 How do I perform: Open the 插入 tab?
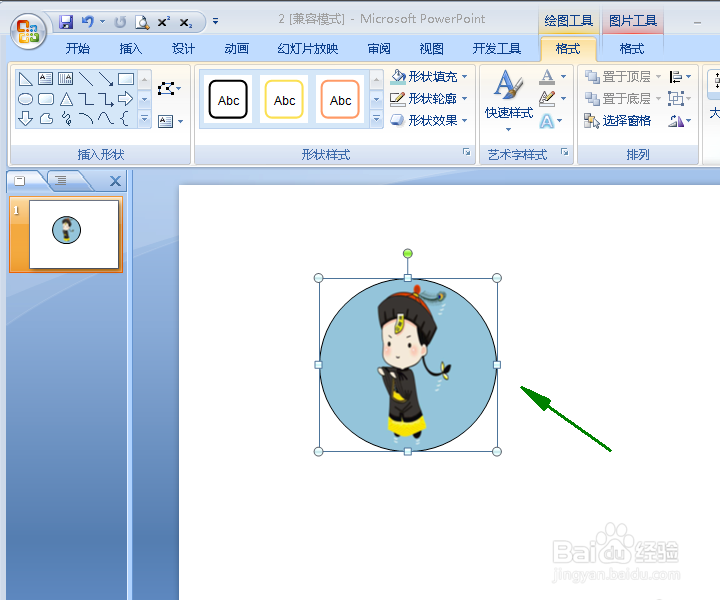pos(130,48)
